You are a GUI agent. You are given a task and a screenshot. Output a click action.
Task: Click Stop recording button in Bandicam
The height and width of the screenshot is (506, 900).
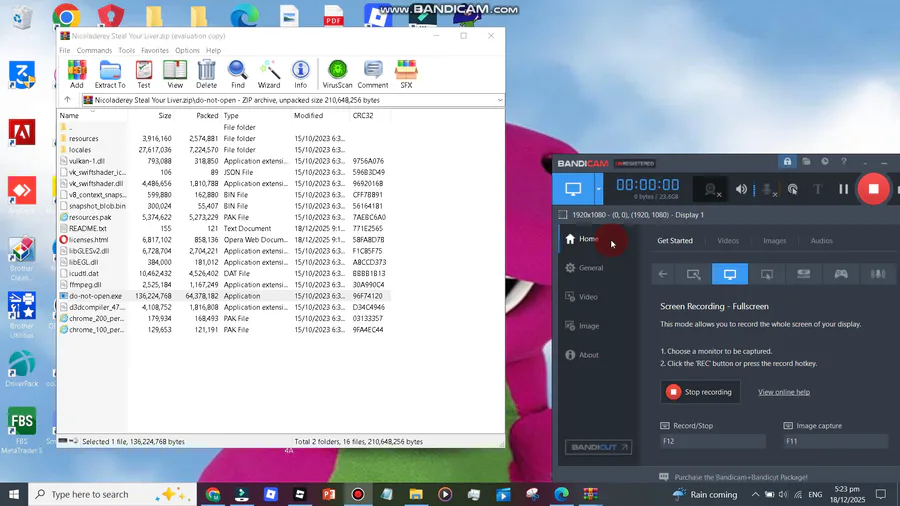coord(700,392)
